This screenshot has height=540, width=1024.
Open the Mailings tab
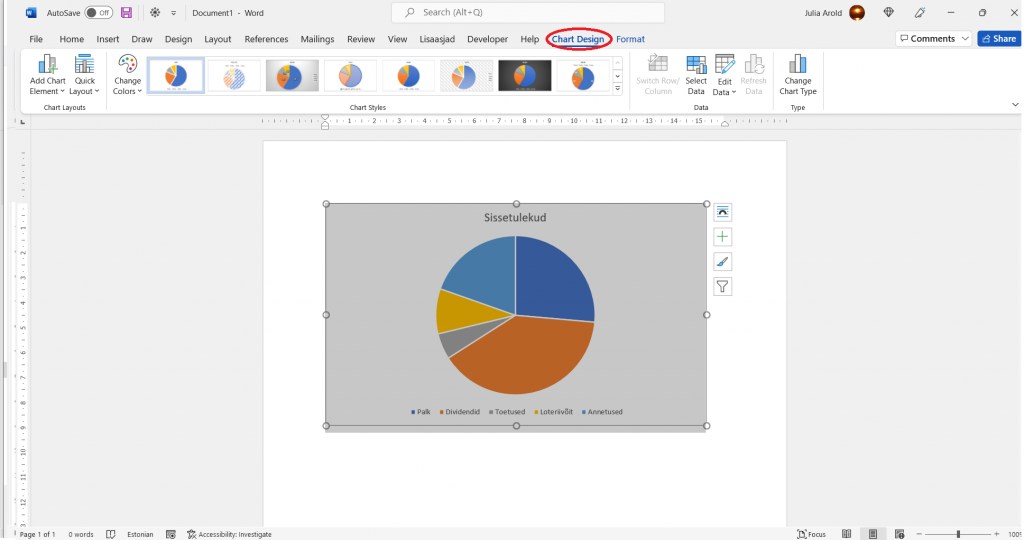tap(317, 39)
